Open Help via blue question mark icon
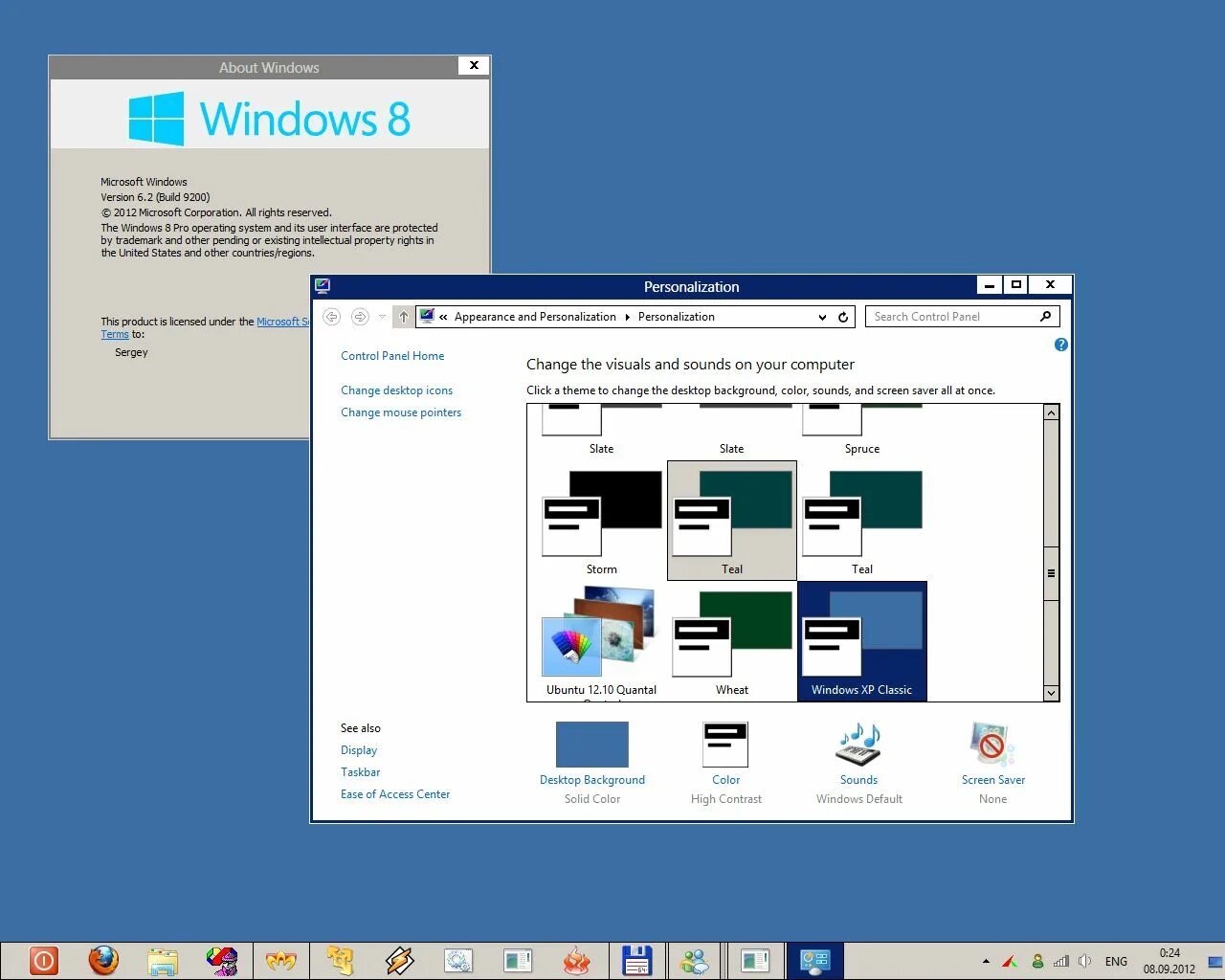This screenshot has height=980, width=1225. 1060,345
